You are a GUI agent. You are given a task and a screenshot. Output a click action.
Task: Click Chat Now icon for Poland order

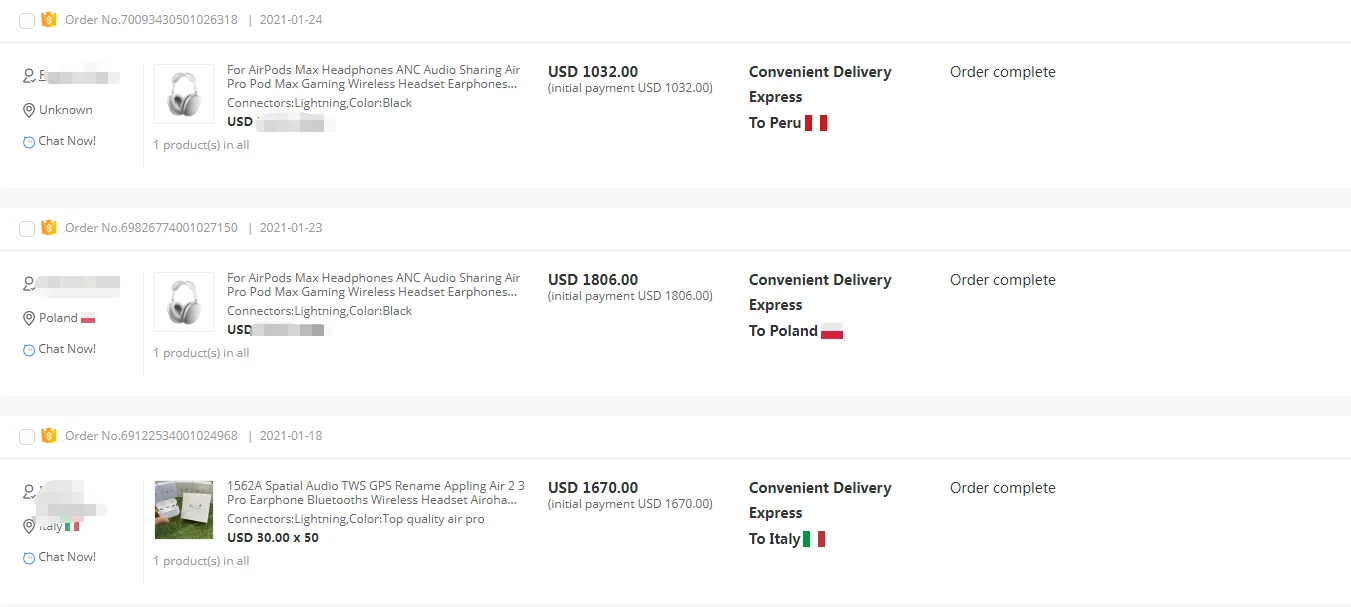29,350
